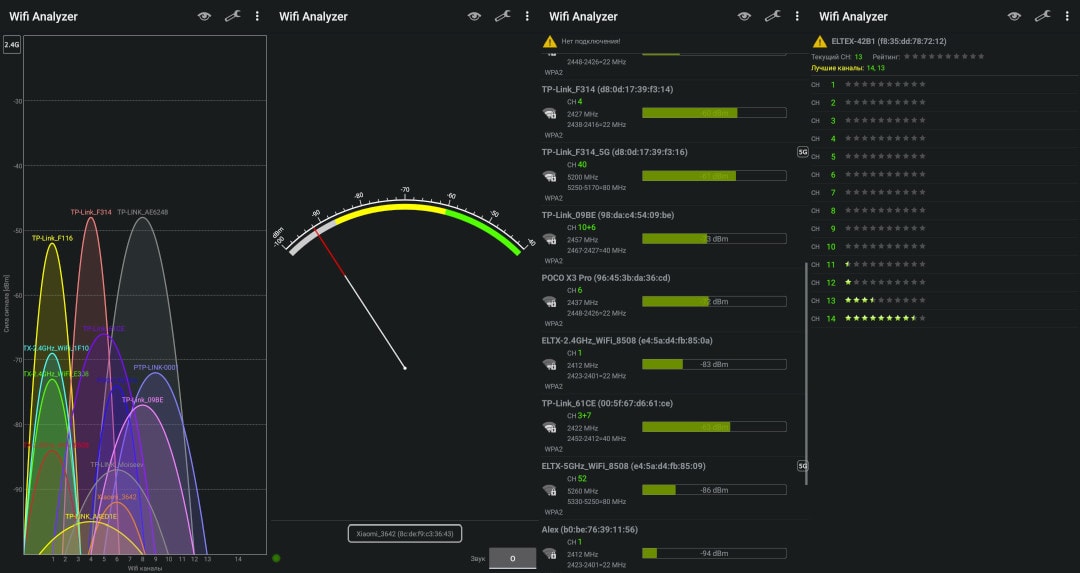
Task: Switch the 2.4G band badge on graph
Action: [12, 45]
